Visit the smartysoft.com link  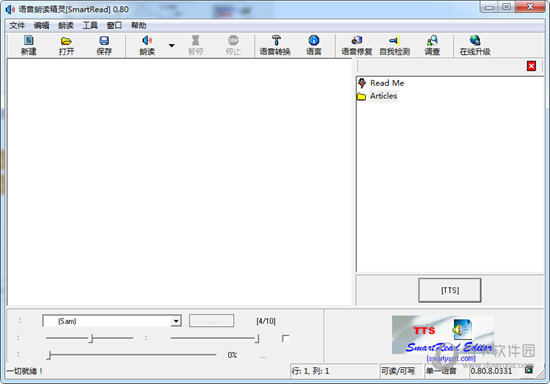point(451,358)
